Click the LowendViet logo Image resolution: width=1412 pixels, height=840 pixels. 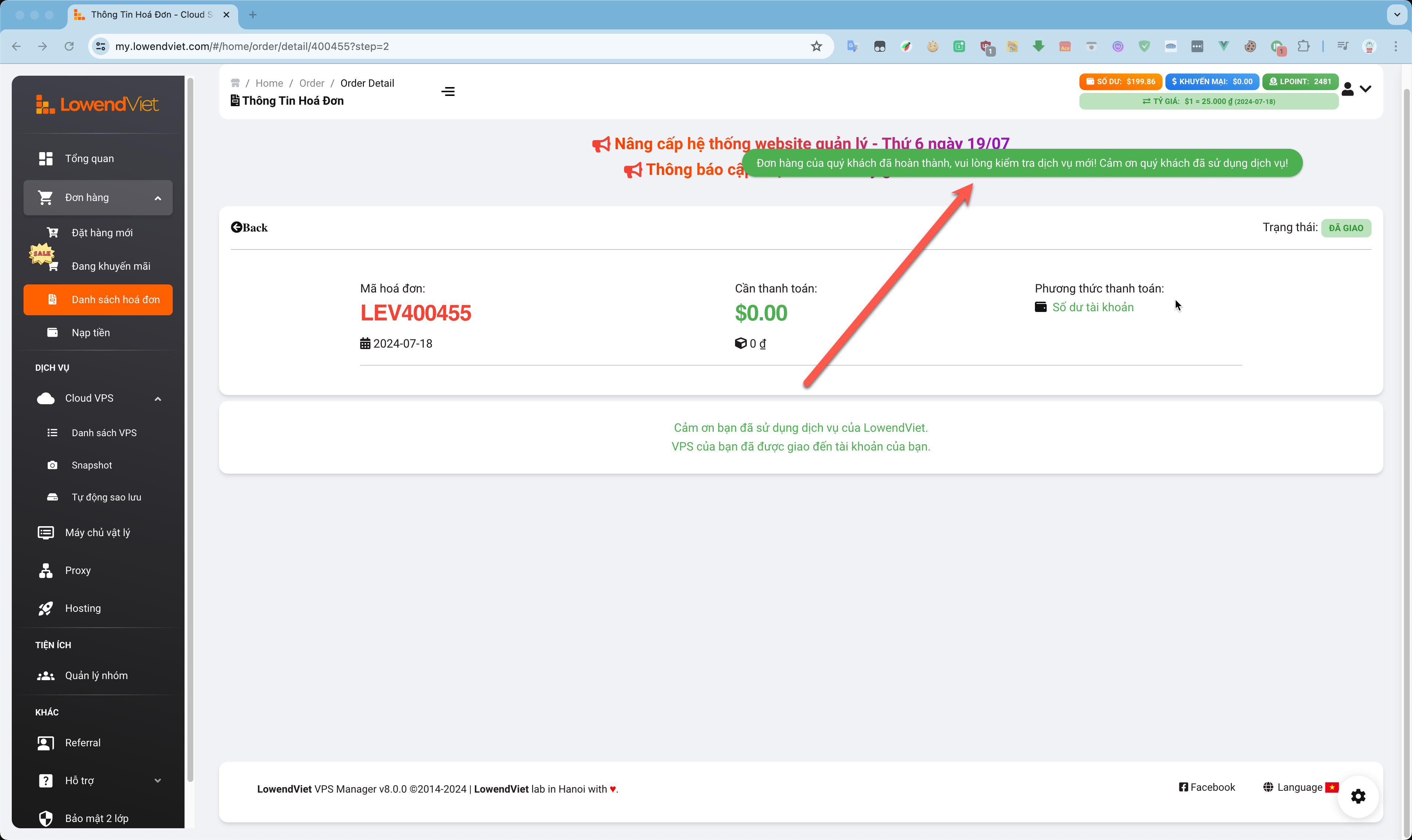[97, 104]
